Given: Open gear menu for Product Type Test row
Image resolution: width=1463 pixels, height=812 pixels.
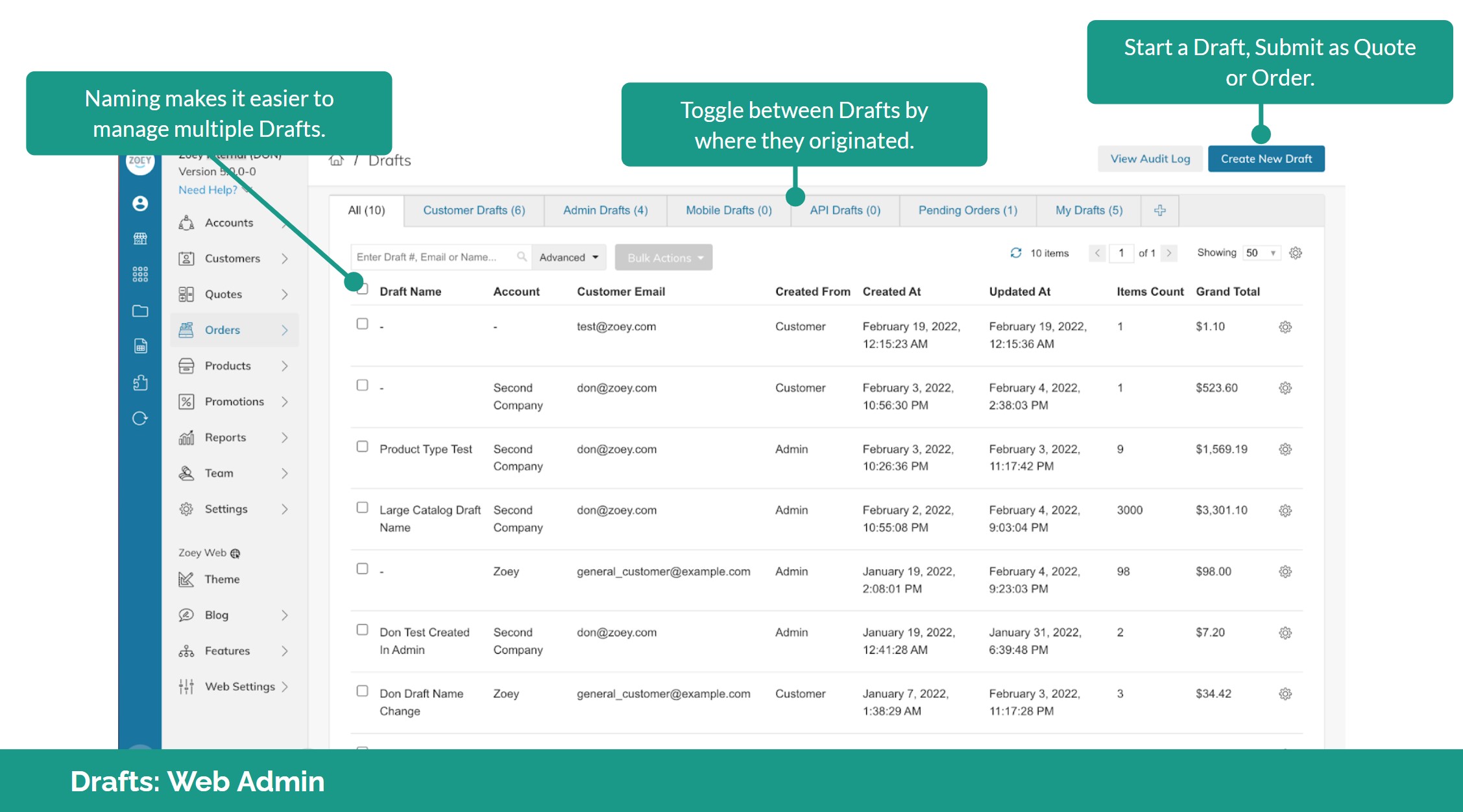Looking at the screenshot, I should [1285, 449].
